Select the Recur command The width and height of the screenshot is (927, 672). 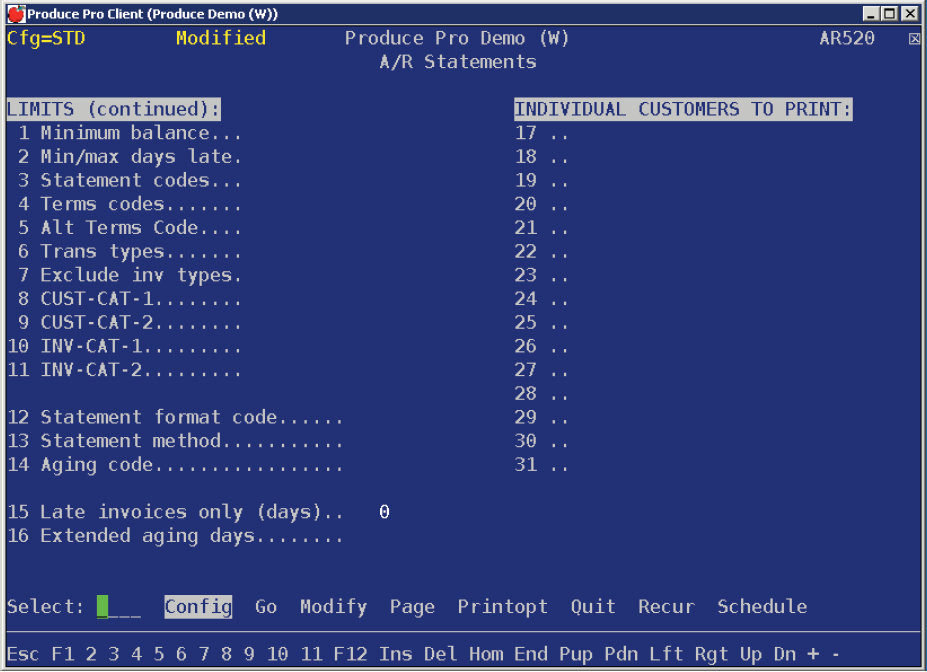click(666, 607)
